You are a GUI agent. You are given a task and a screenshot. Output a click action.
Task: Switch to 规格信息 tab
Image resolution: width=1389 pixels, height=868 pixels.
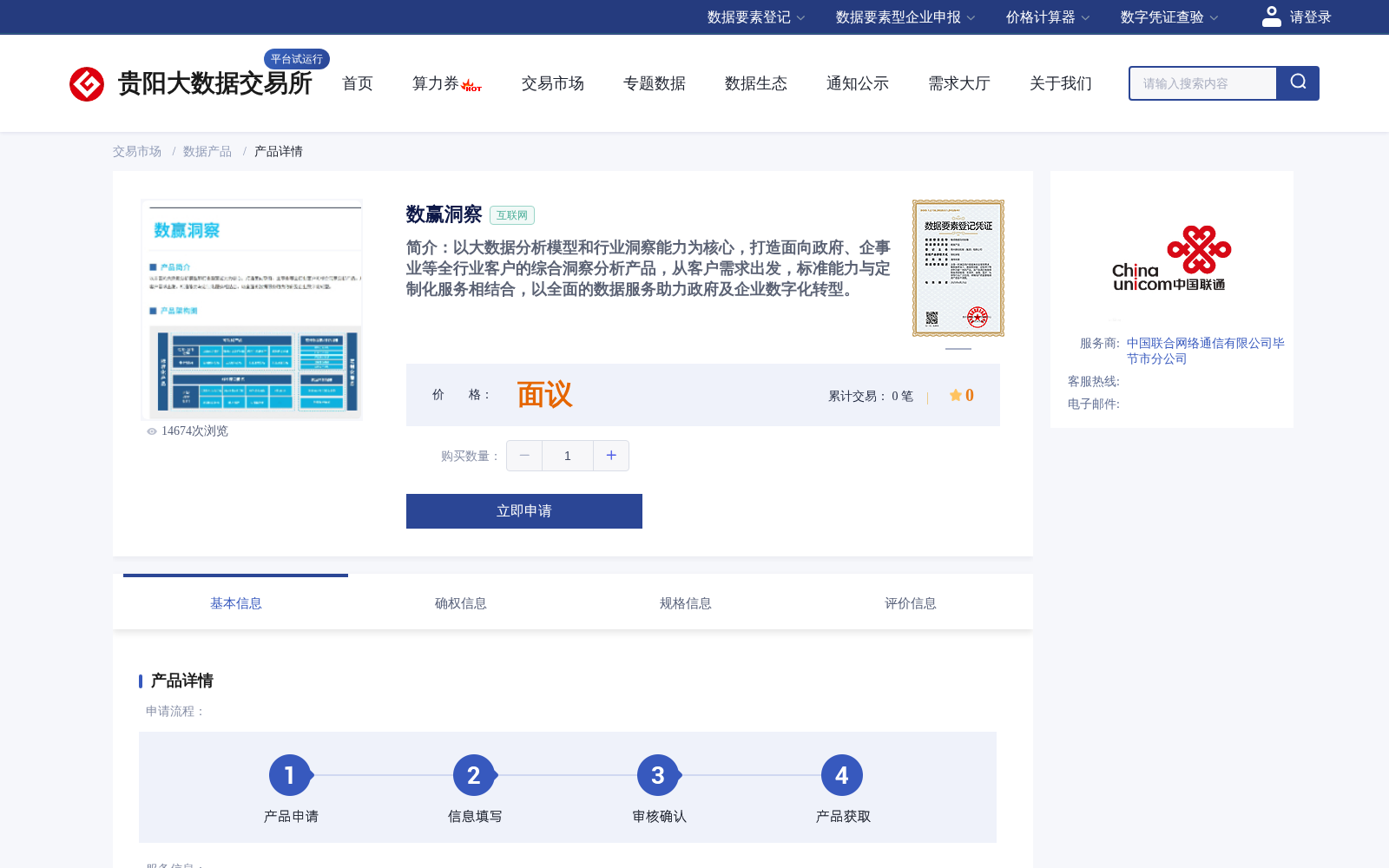coord(686,603)
